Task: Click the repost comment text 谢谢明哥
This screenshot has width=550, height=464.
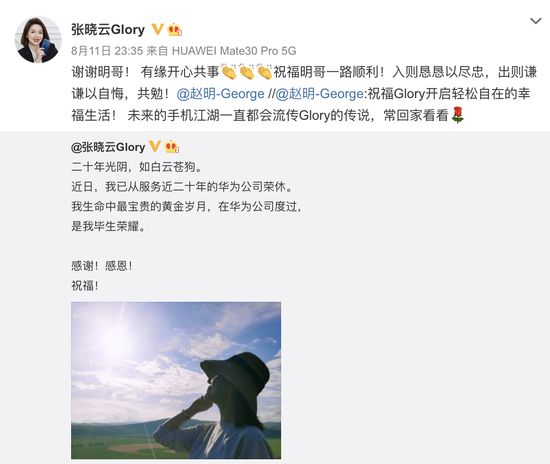Action: point(101,72)
